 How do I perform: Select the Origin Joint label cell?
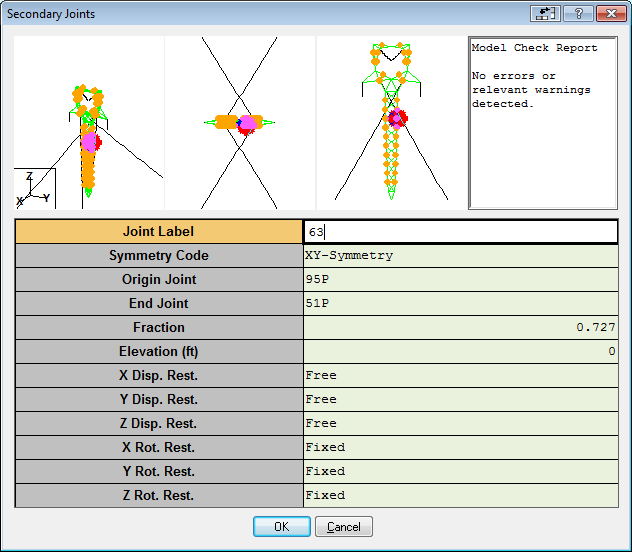click(159, 280)
